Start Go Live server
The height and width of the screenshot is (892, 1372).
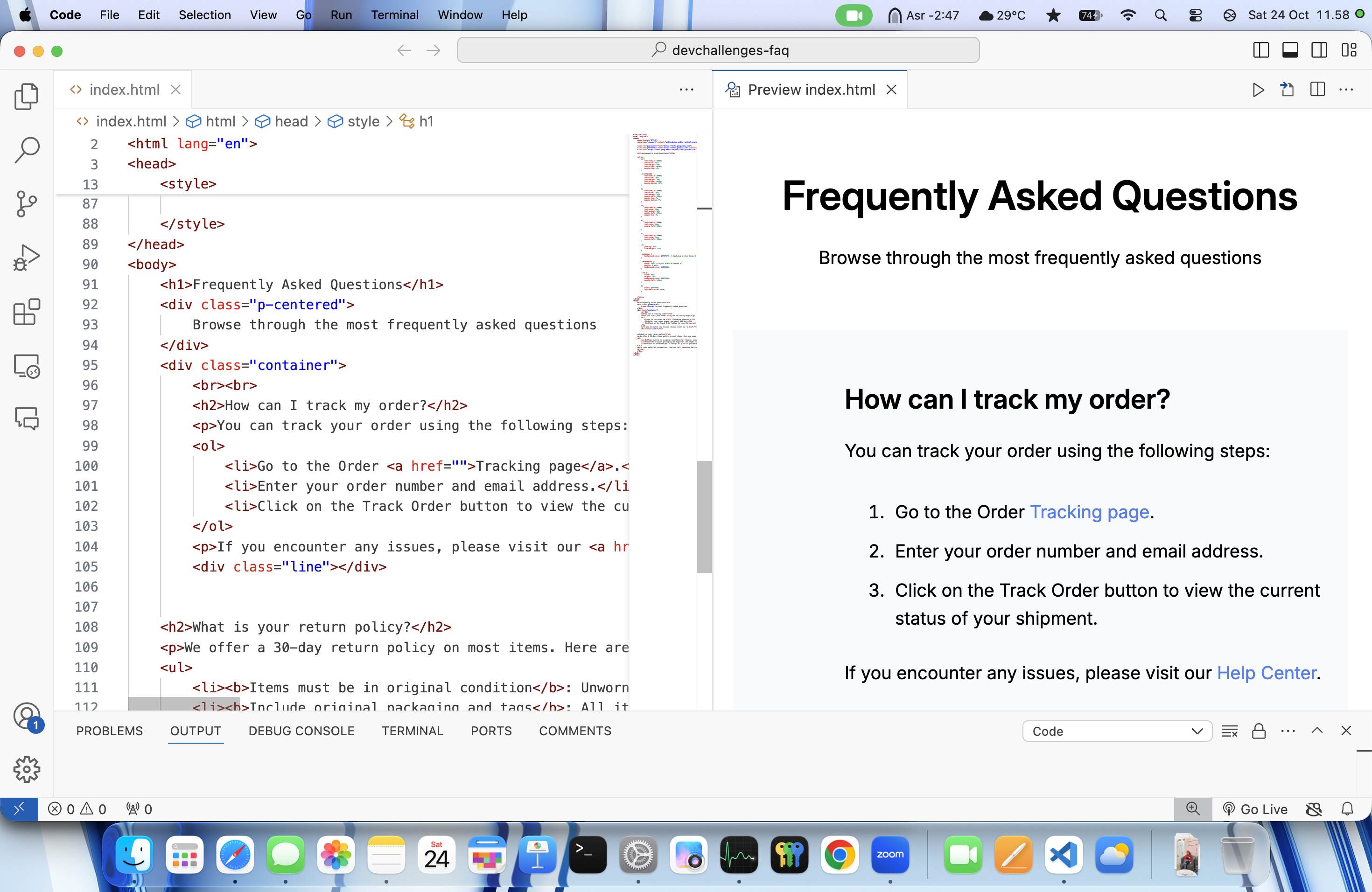click(1255, 809)
